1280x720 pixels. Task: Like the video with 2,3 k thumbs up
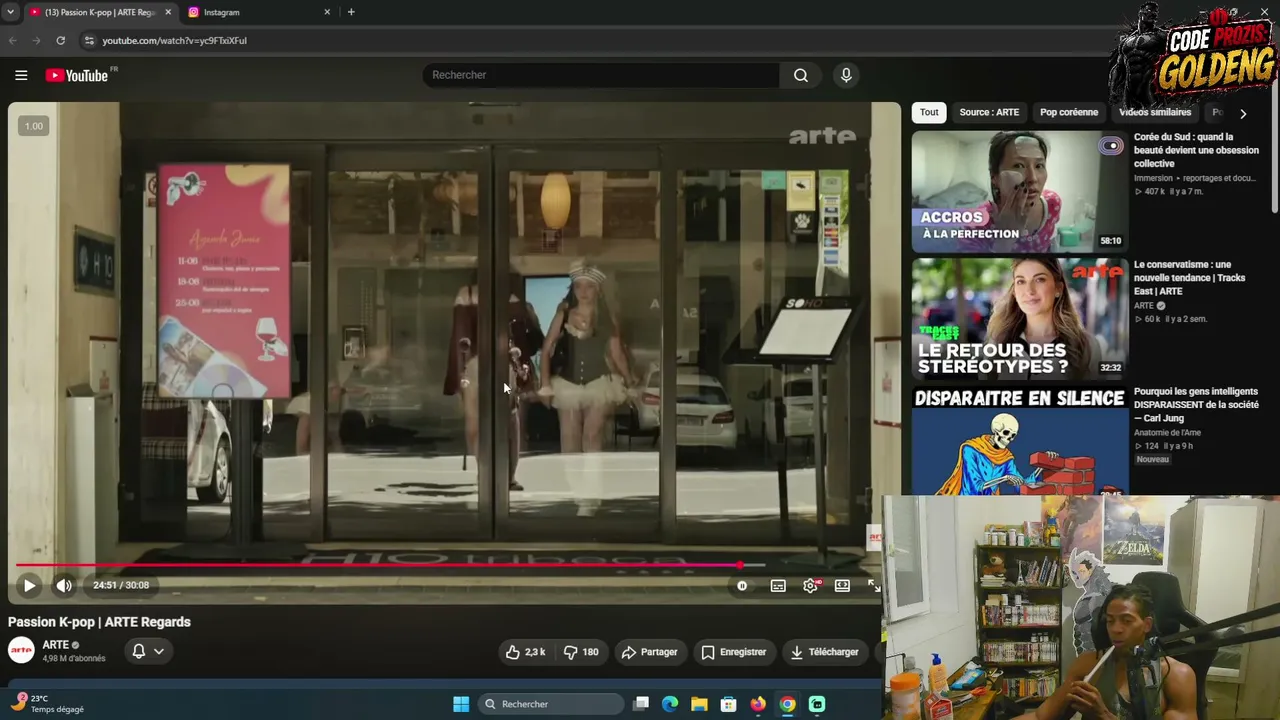526,652
